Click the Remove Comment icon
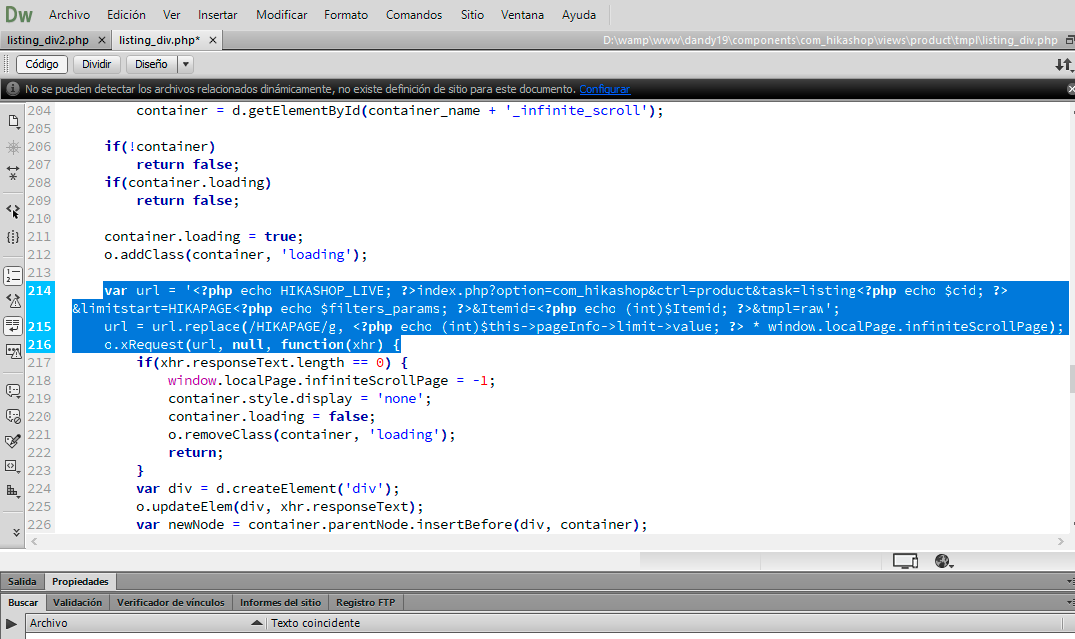1075x639 pixels. click(13, 415)
